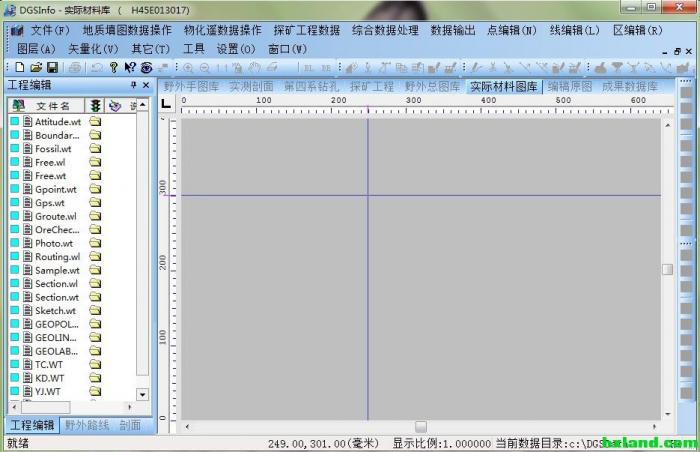The width and height of the screenshot is (700, 452).
Task: Open the 图层(A) menu
Action: 37,48
